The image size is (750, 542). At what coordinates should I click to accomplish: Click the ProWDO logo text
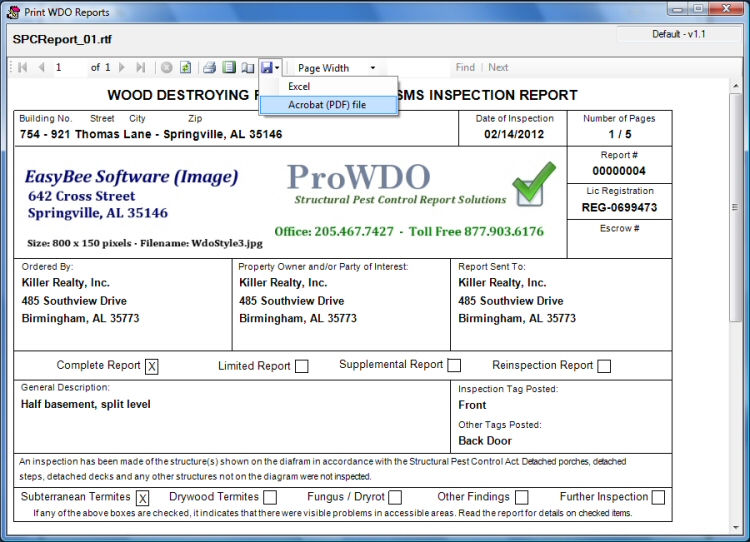(x=359, y=177)
